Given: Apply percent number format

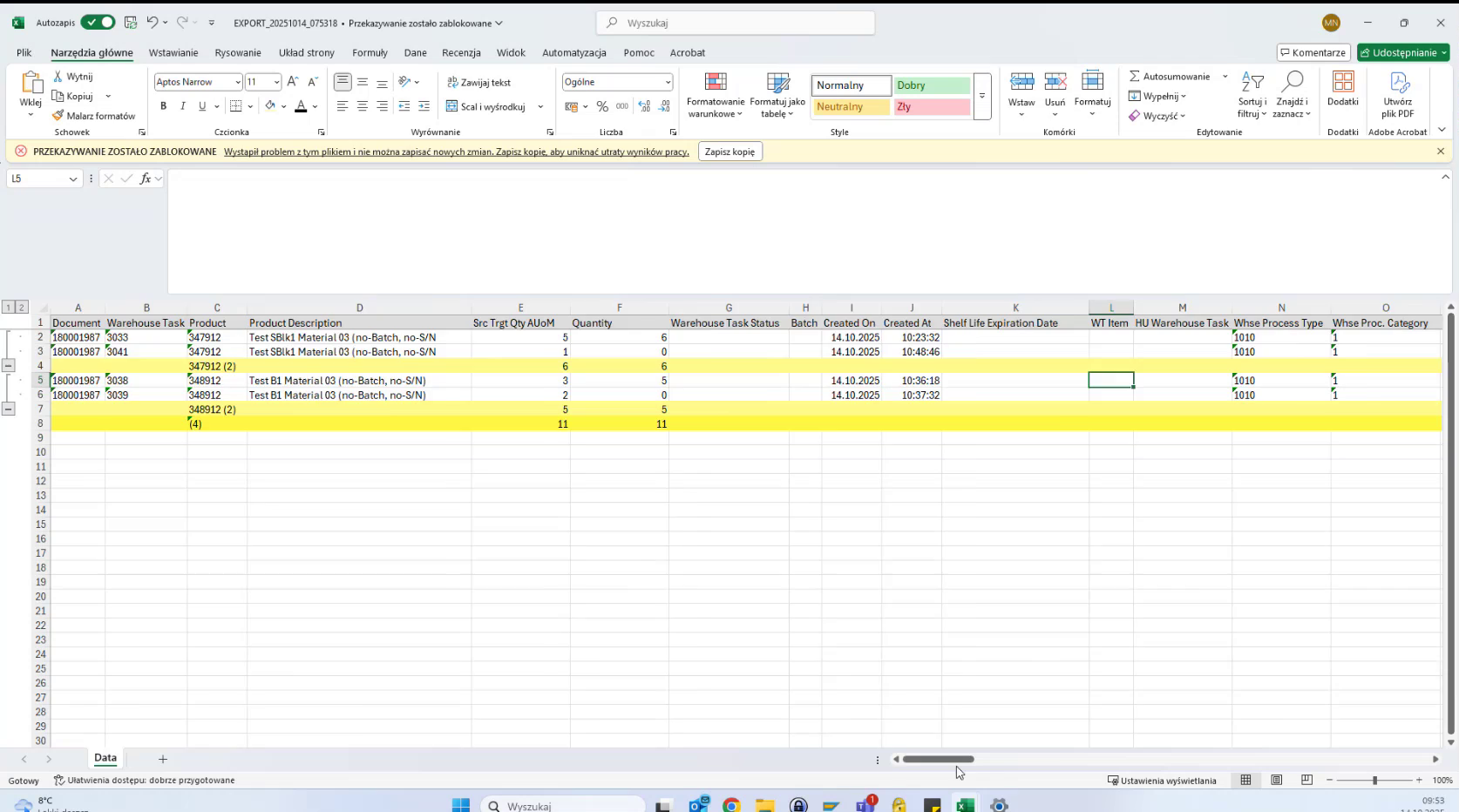Looking at the screenshot, I should [602, 106].
